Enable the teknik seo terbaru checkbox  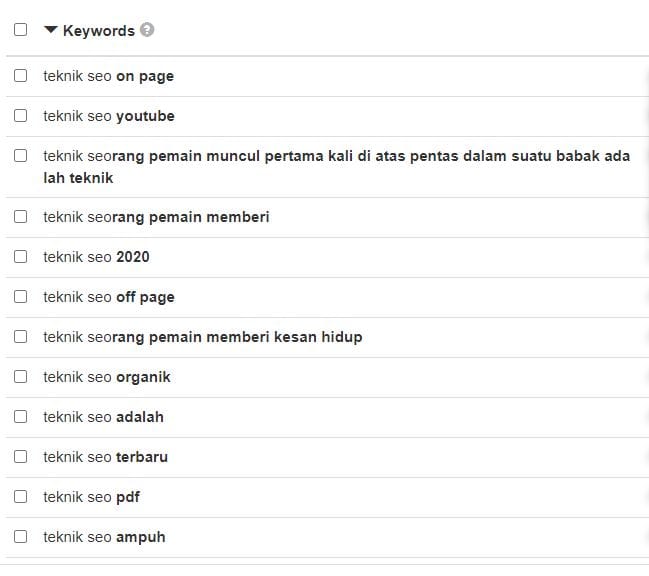coord(21,456)
